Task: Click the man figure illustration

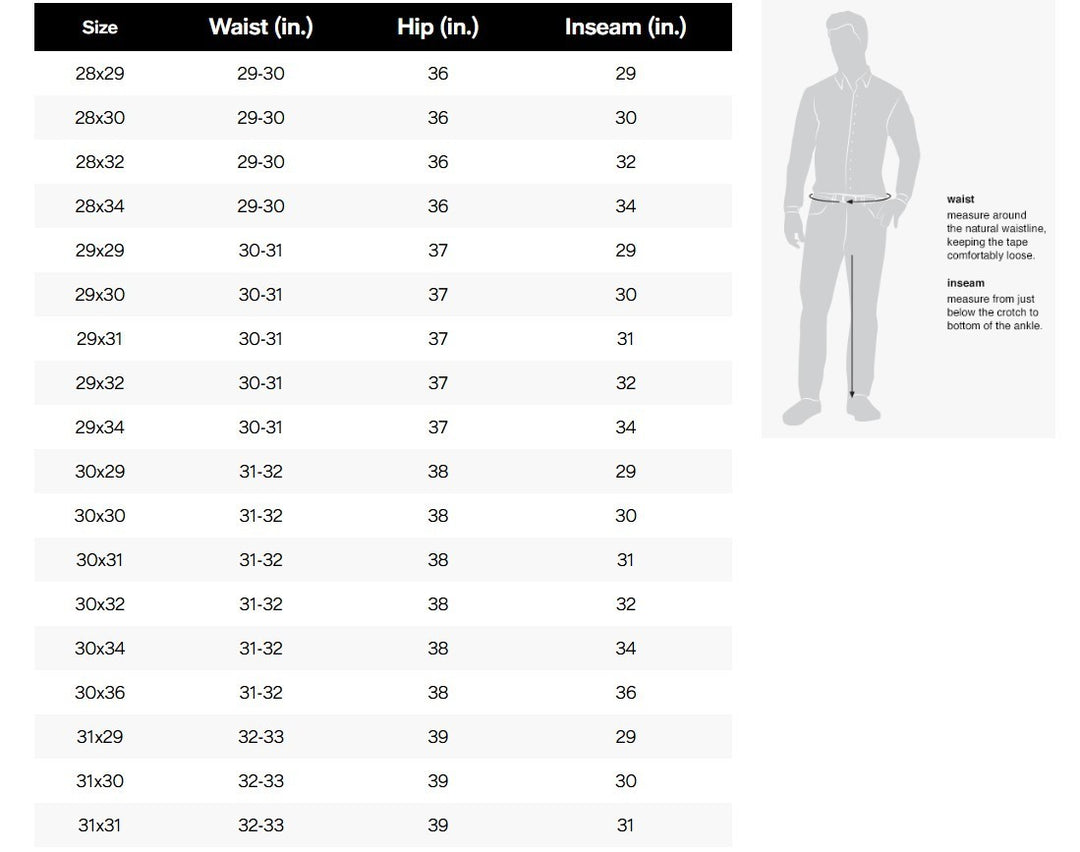Action: point(851,218)
